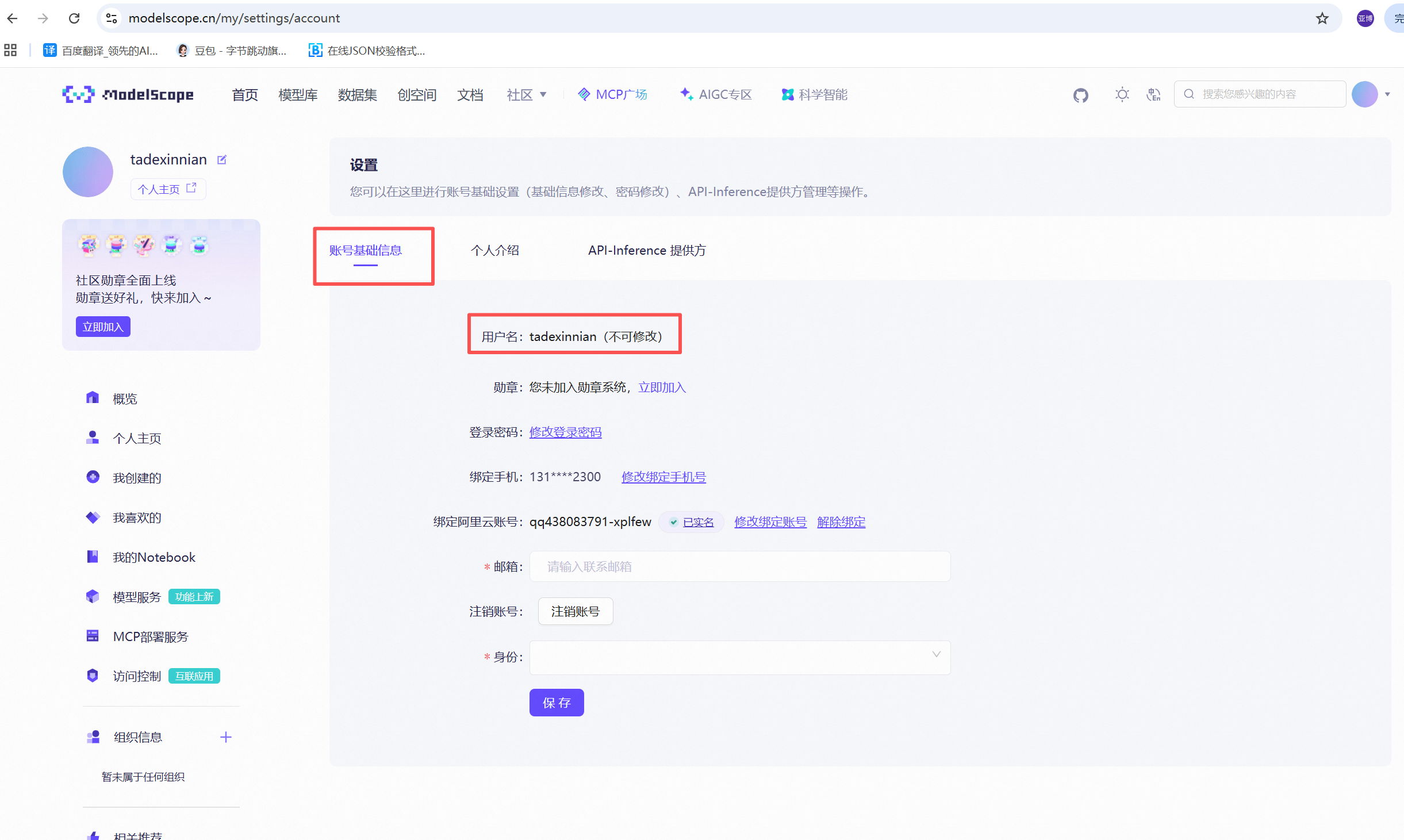This screenshot has height=840, width=1404.
Task: Open MCP部署服务 in the sidebar
Action: (151, 636)
